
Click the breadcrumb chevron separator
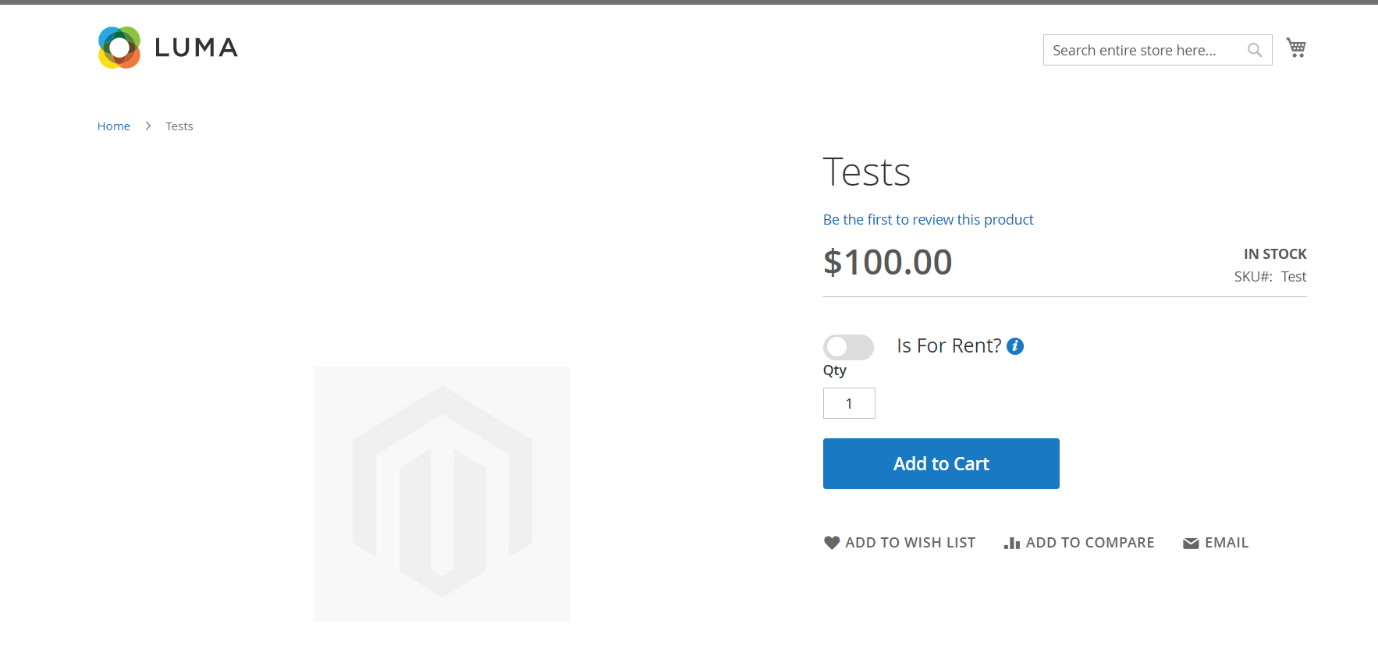(x=148, y=126)
